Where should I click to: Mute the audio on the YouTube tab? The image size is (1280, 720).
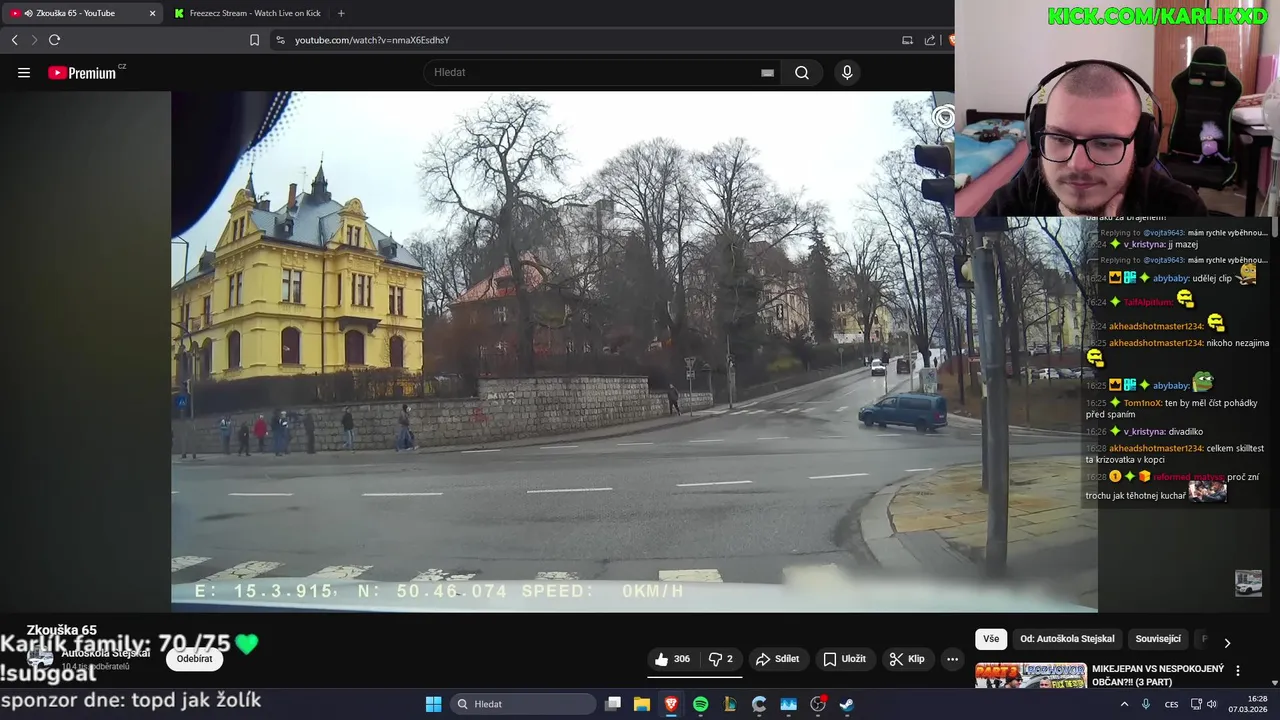(27, 13)
